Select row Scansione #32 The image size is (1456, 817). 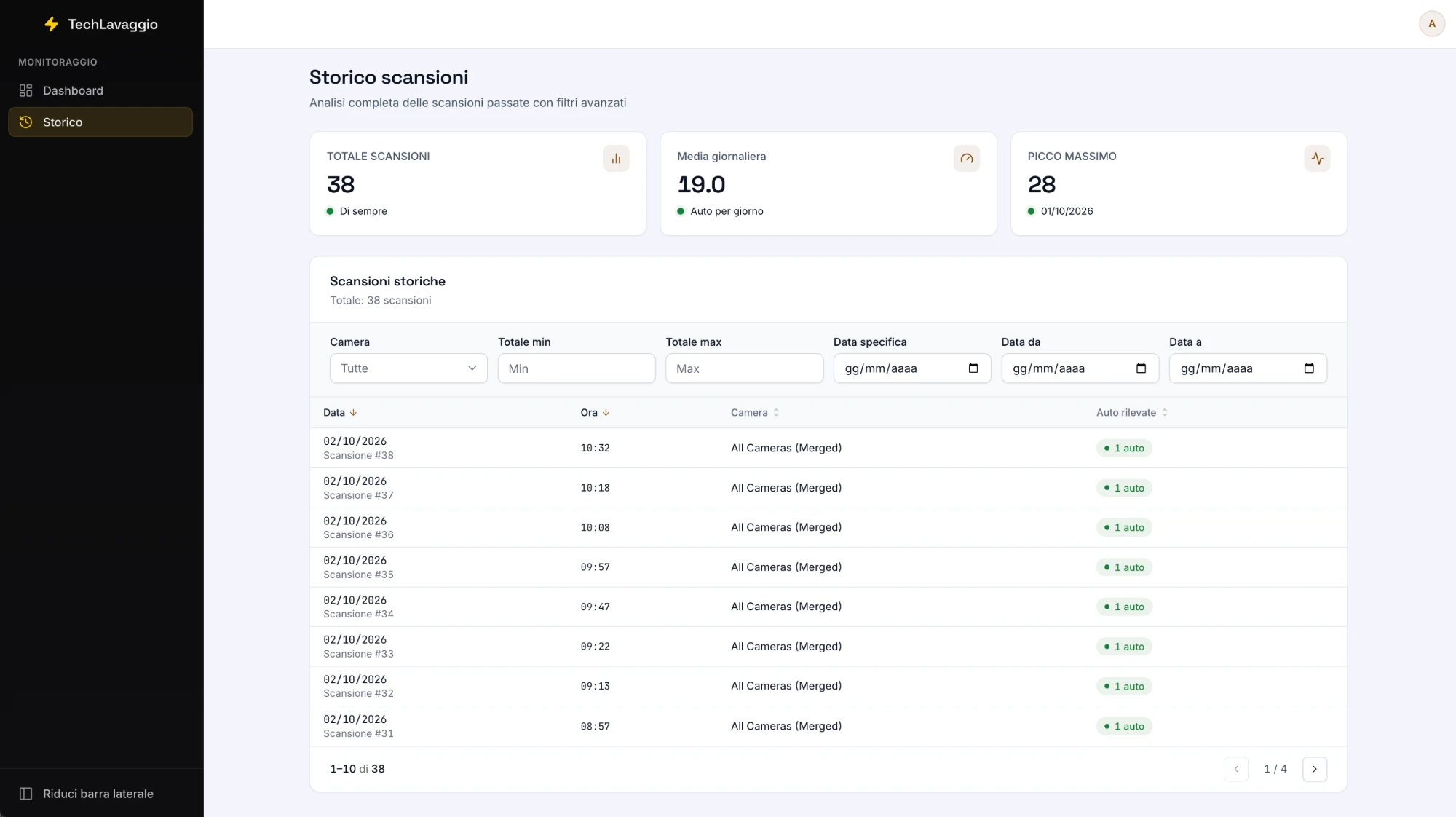[828, 686]
